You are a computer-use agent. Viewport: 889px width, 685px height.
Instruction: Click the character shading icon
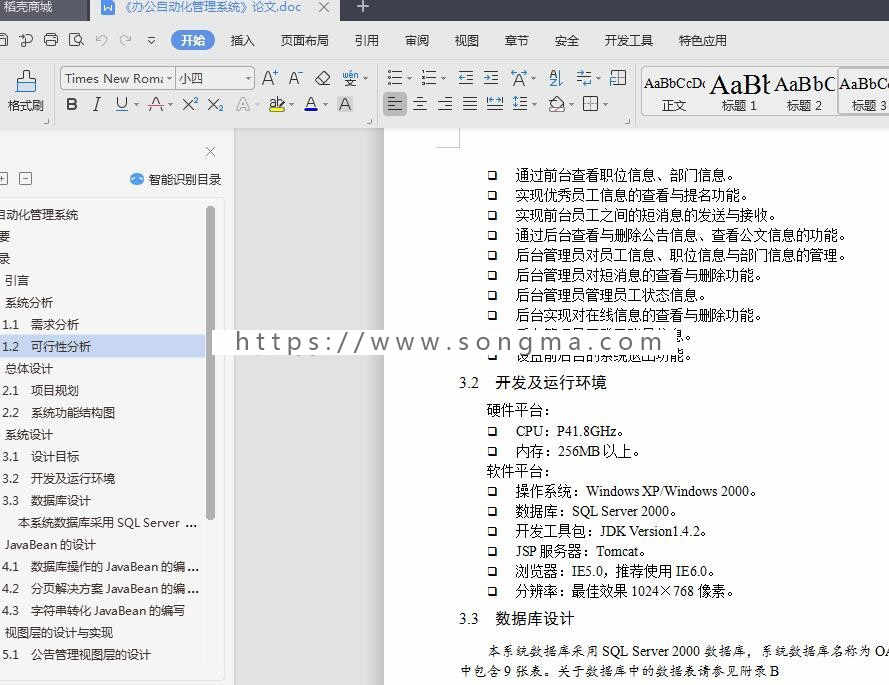tap(345, 104)
